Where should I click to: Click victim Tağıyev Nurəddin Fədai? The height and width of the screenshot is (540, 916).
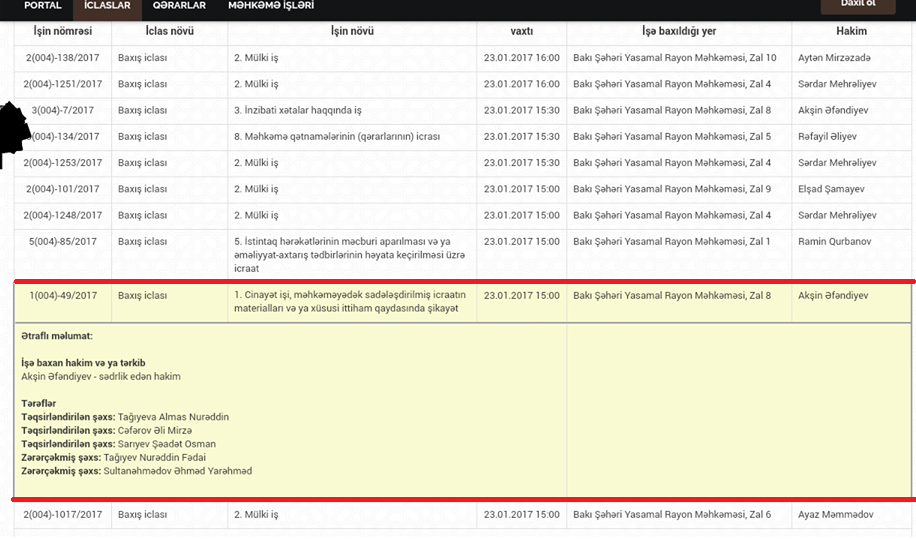(x=155, y=458)
